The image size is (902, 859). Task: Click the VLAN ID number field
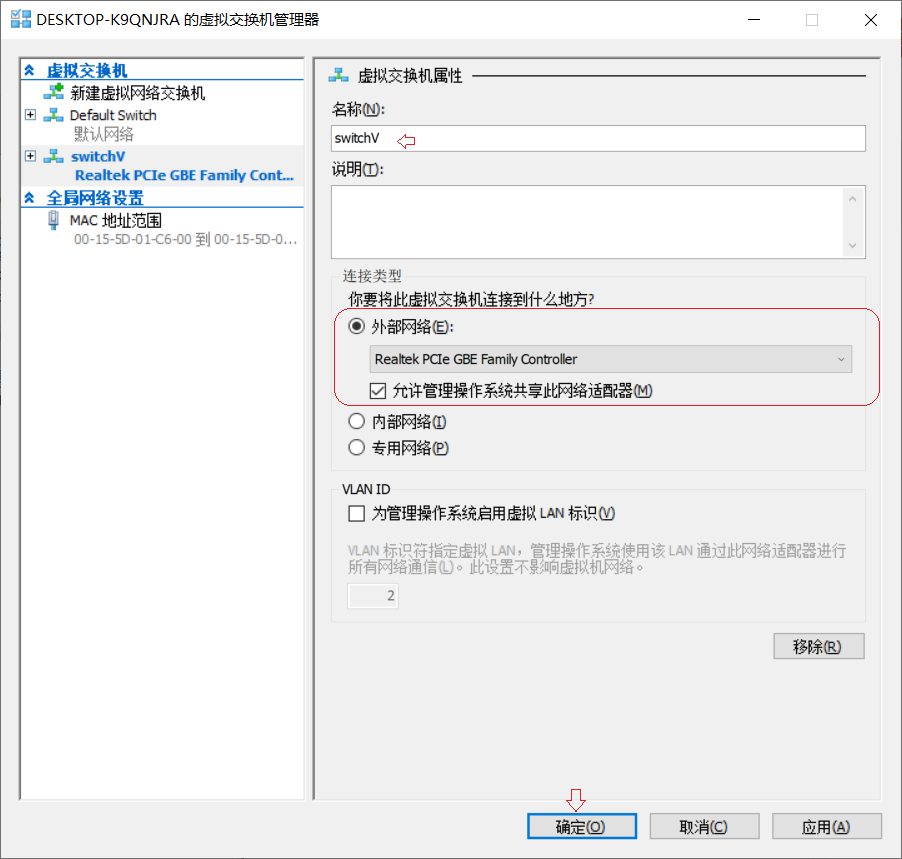click(373, 595)
